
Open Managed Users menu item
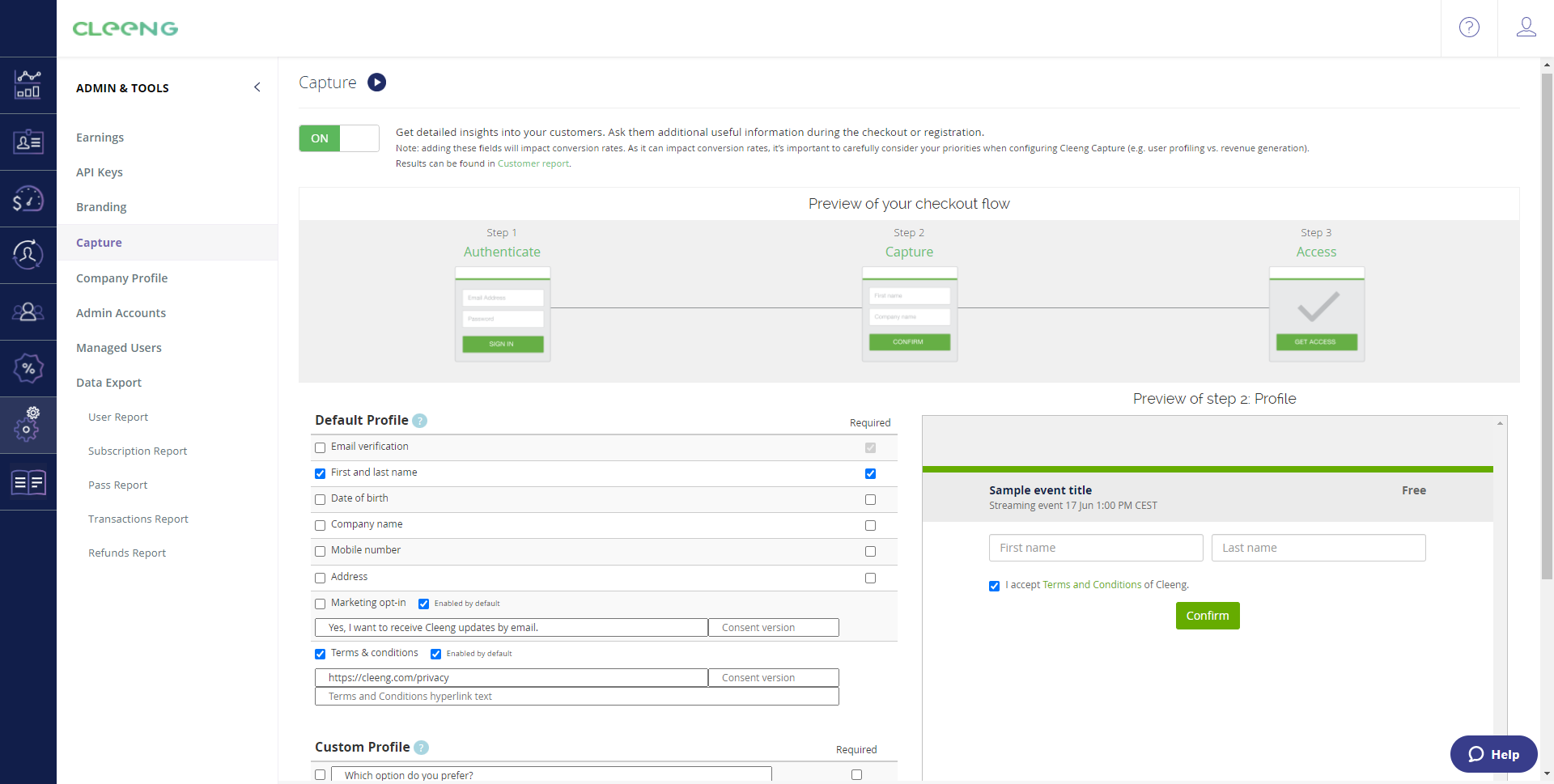(119, 348)
